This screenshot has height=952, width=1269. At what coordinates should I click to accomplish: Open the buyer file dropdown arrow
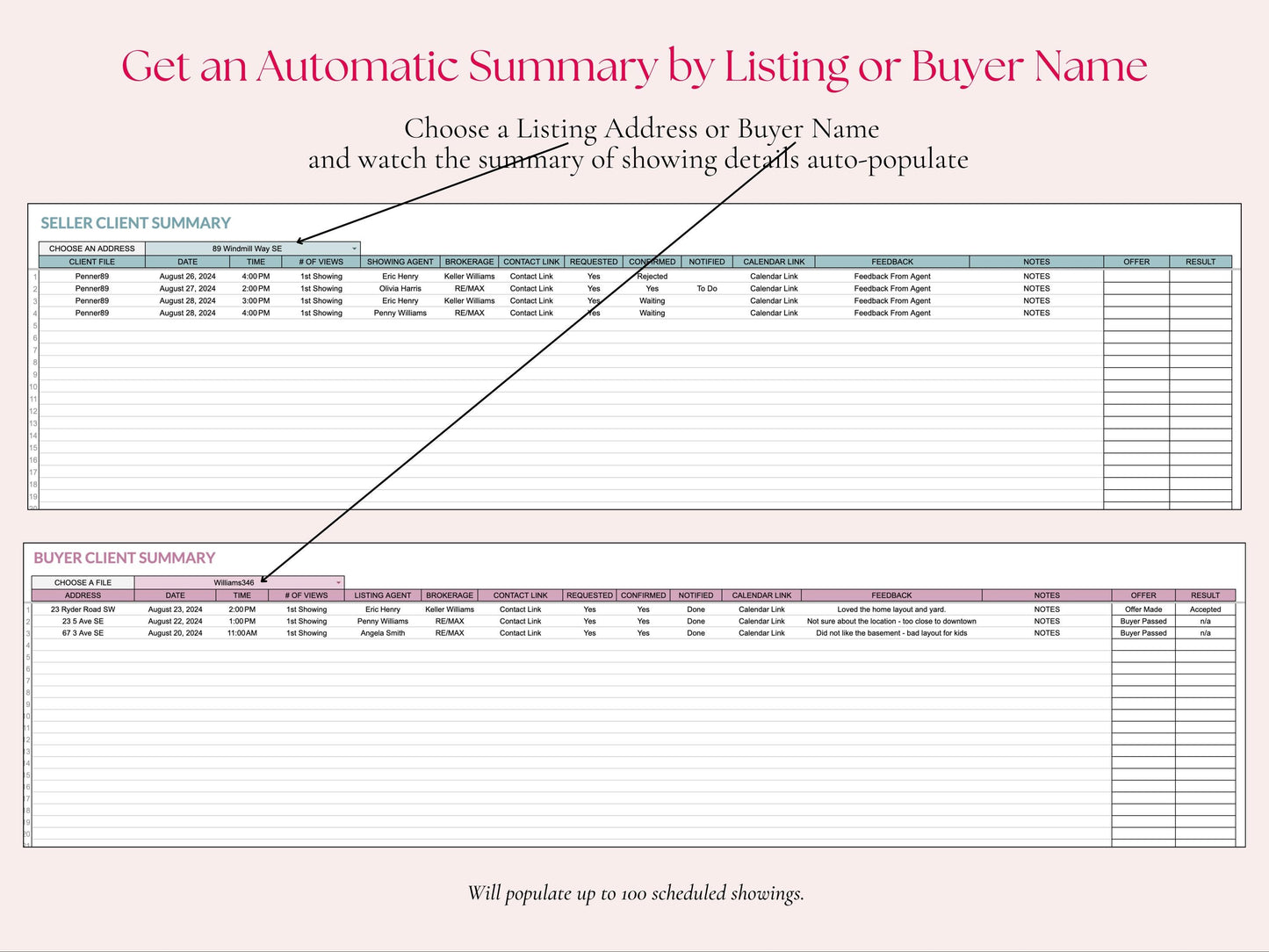[338, 582]
